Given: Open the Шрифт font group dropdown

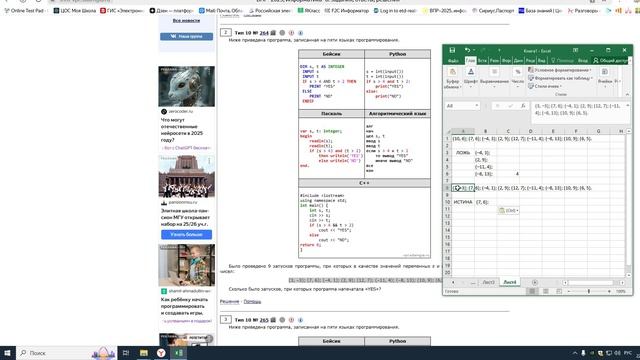Looking at the screenshot, I should pyautogui.click(x=471, y=77).
